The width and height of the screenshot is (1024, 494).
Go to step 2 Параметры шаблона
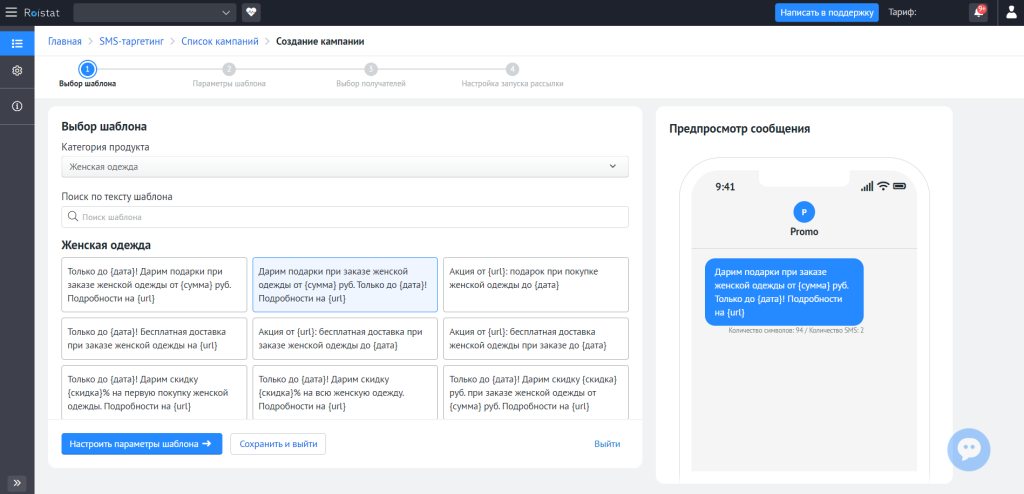click(x=229, y=70)
